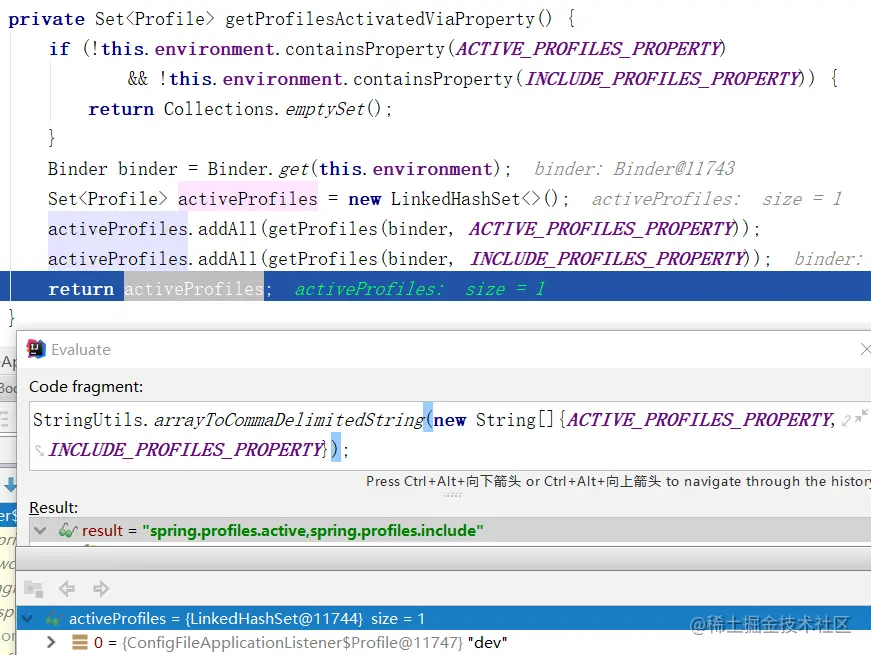Click the copy panes icon left of back arrow
Image resolution: width=871 pixels, height=655 pixels.
(x=33, y=589)
